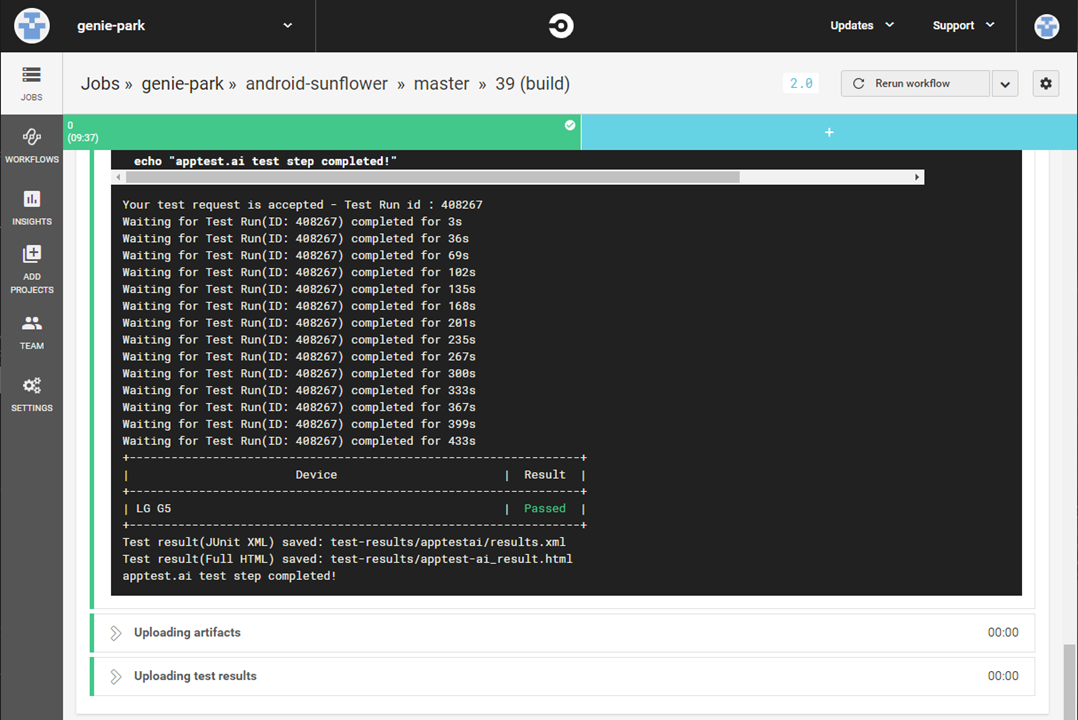Click the log line 'completed for 135s'
Screen dimensions: 1078x720
click(x=299, y=289)
